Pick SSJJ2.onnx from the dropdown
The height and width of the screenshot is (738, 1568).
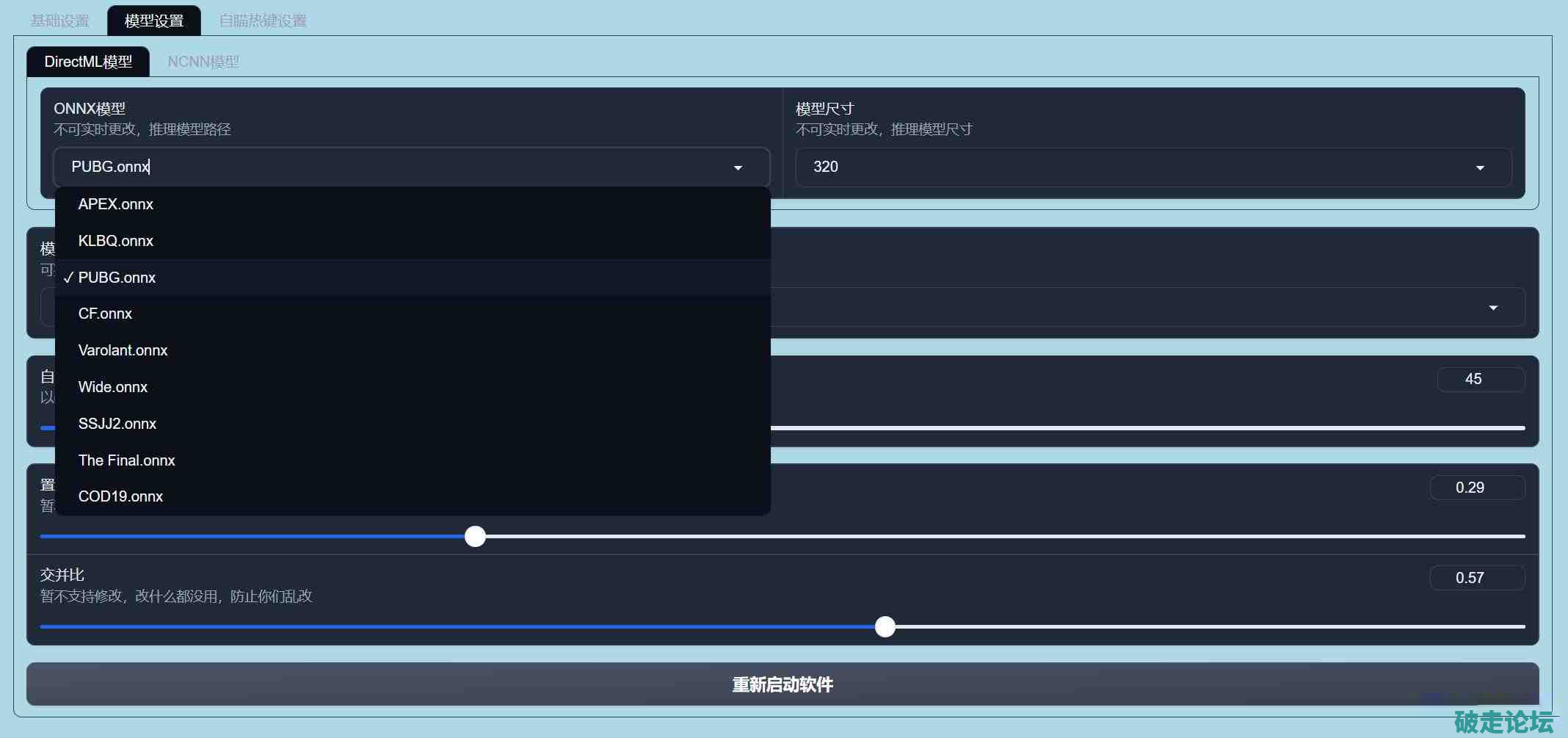117,424
